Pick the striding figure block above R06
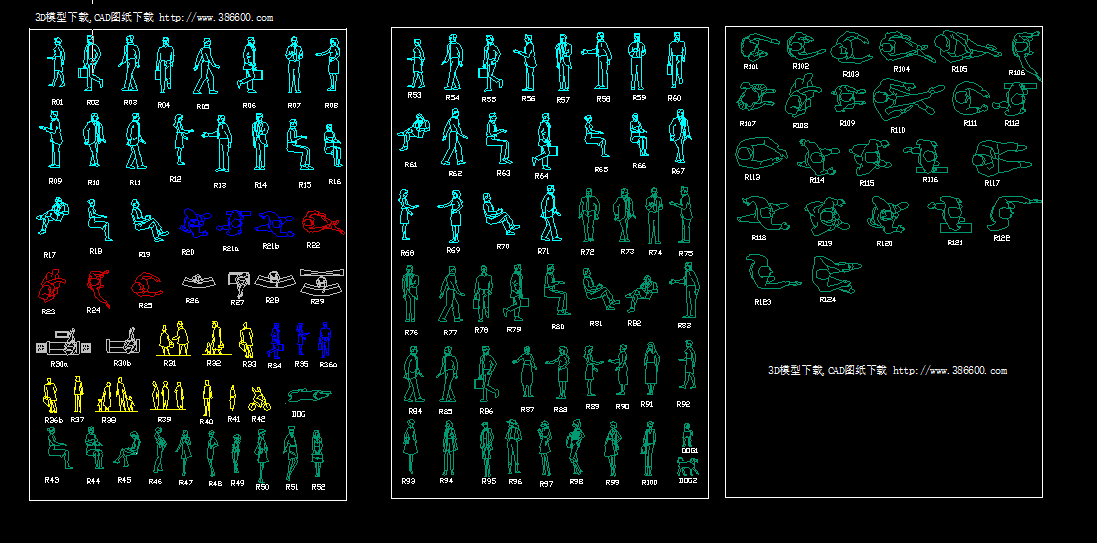Viewport: 1097px width, 543px height. tap(250, 65)
